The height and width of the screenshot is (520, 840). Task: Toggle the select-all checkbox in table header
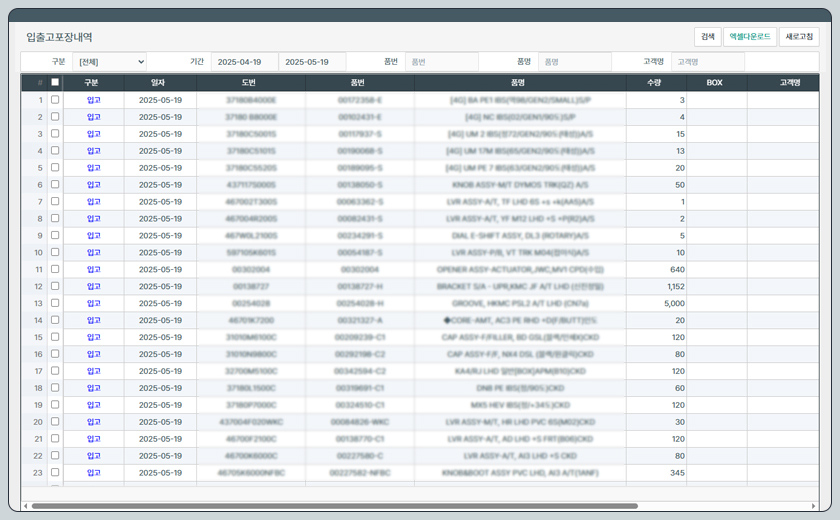tap(55, 82)
